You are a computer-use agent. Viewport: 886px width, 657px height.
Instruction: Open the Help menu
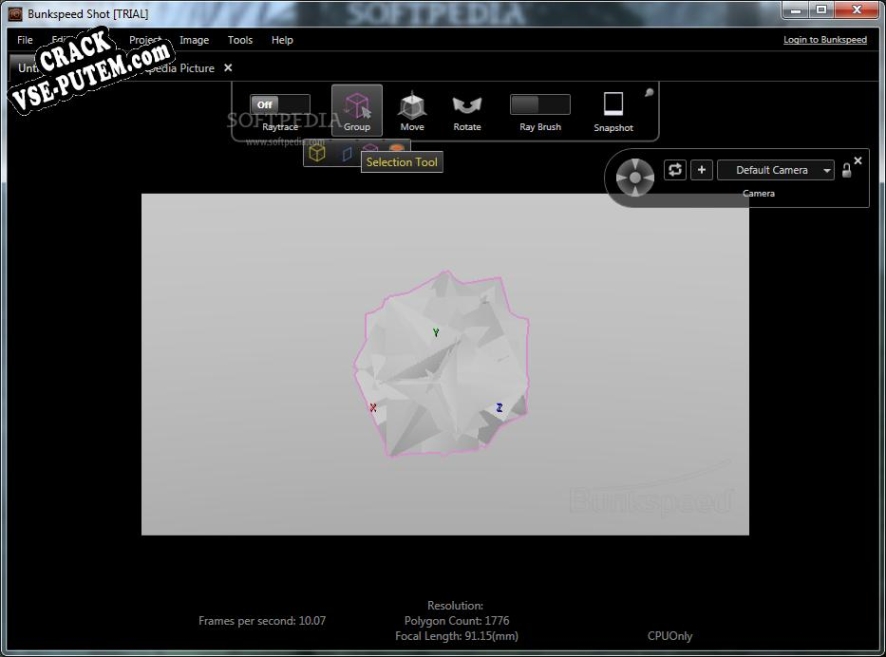[x=282, y=40]
